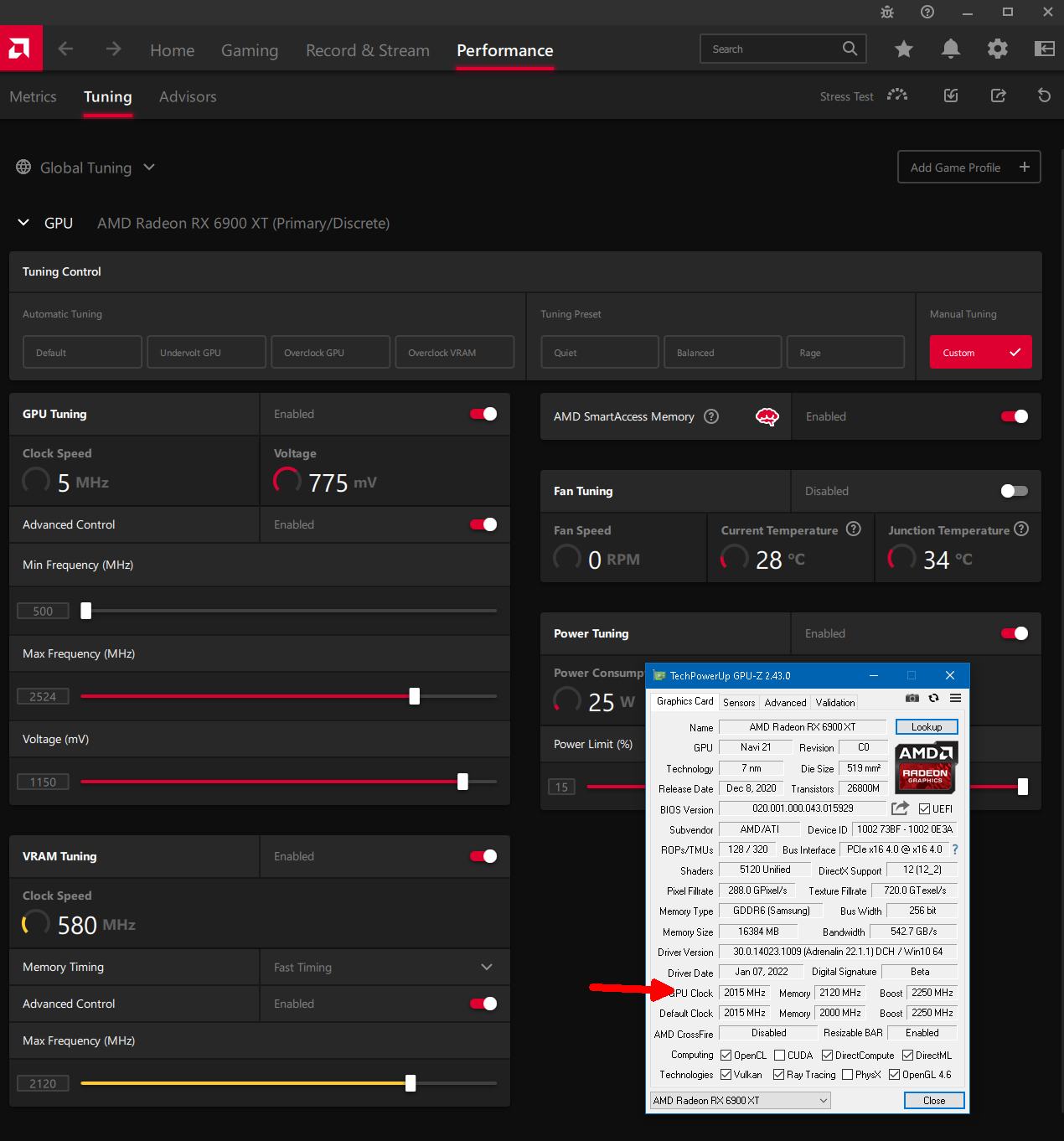Toggle CUDA checkbox in GPU-Z
1064x1141 pixels.
779,1056
